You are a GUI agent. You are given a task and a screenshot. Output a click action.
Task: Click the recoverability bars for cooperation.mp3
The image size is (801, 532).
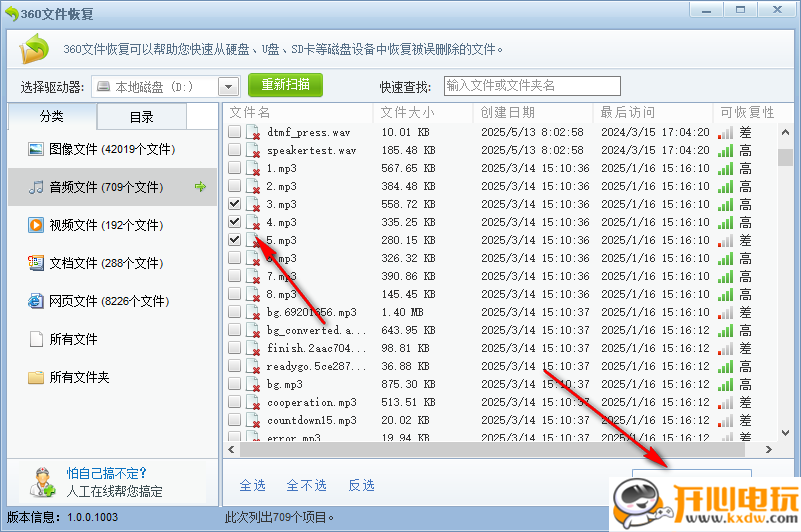[725, 402]
